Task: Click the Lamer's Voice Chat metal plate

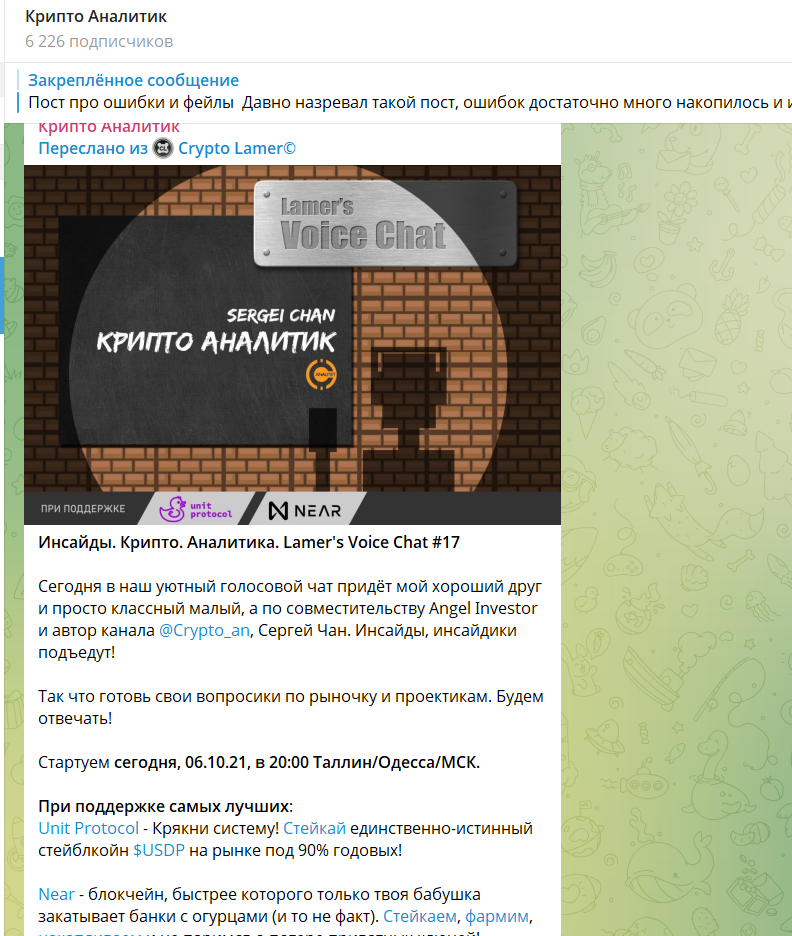Action: click(386, 223)
